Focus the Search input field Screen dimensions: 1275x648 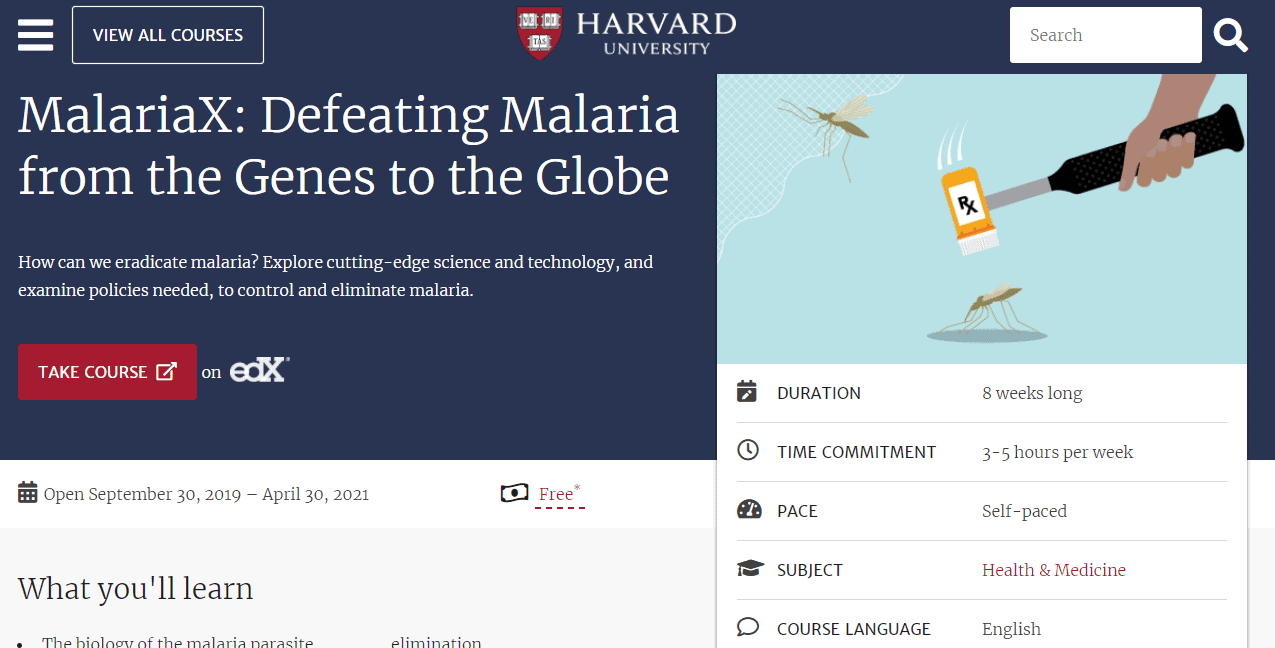(1105, 35)
